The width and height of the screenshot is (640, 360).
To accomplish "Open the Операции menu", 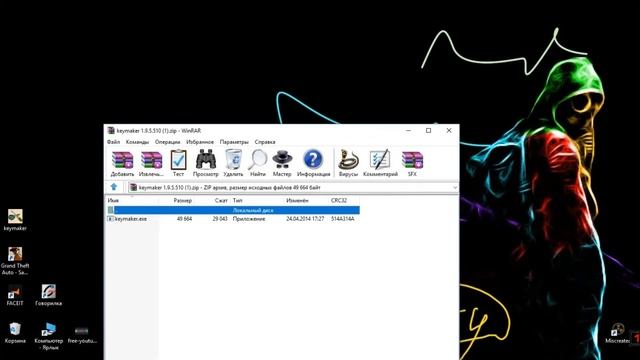I will click(x=167, y=142).
